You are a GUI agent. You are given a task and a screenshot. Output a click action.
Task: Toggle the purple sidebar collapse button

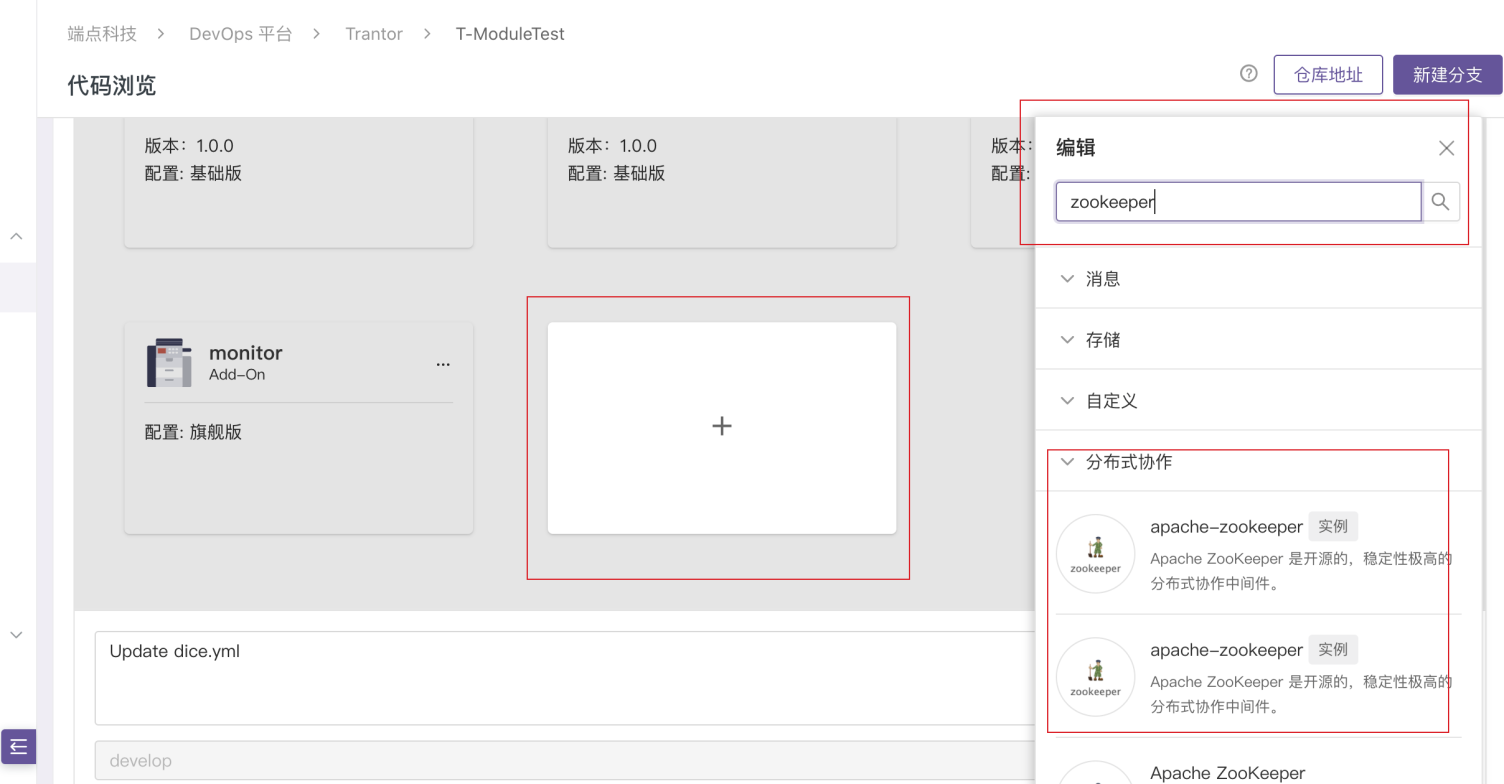tap(18, 745)
